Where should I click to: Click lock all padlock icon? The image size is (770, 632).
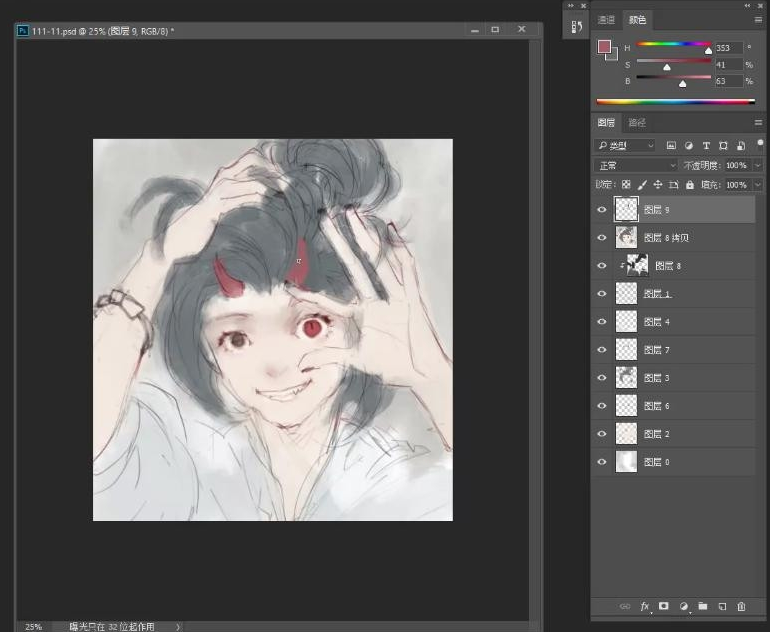coord(690,185)
